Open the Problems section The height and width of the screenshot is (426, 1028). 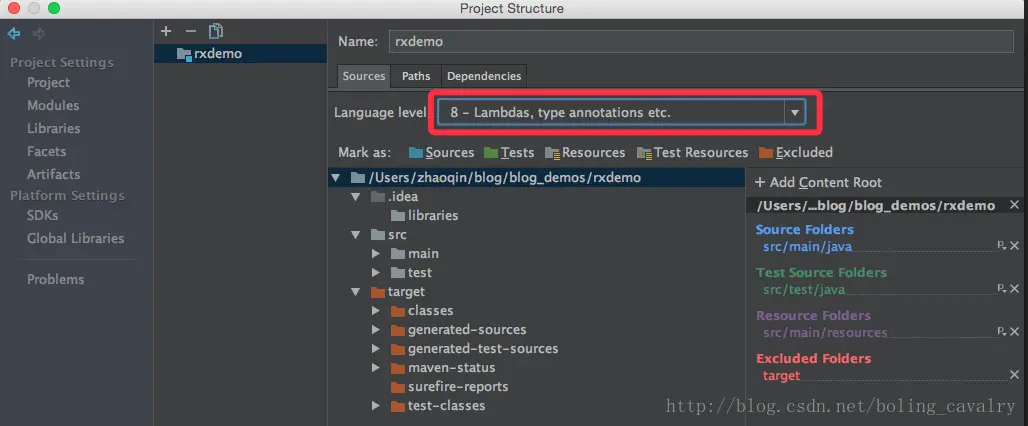[x=56, y=279]
